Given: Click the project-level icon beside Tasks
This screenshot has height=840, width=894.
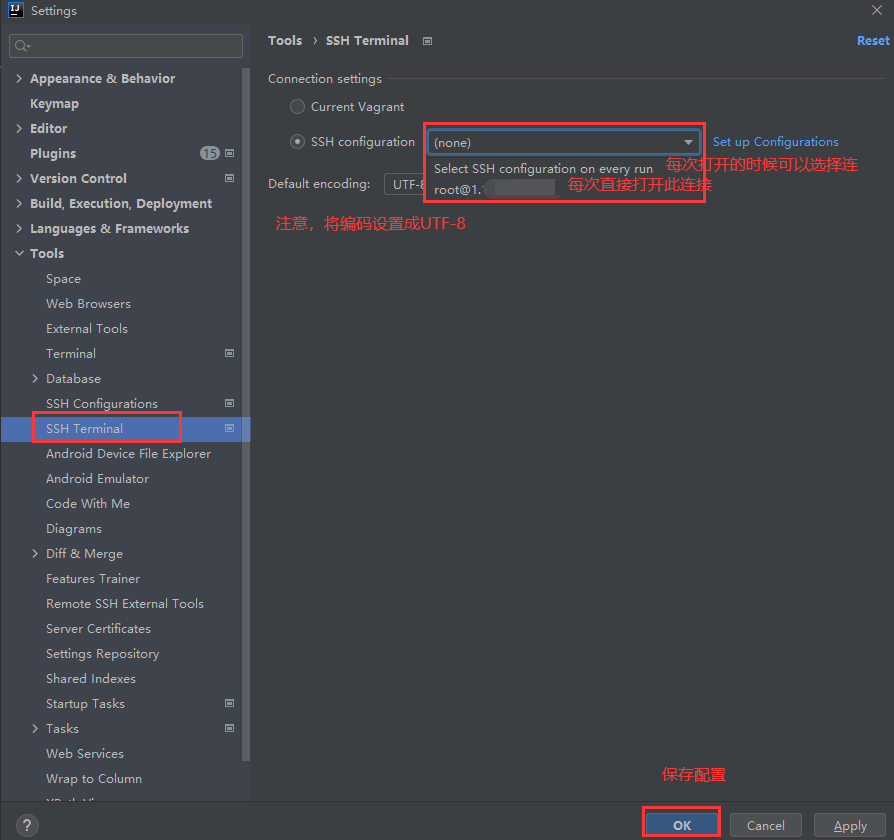Looking at the screenshot, I should point(229,728).
